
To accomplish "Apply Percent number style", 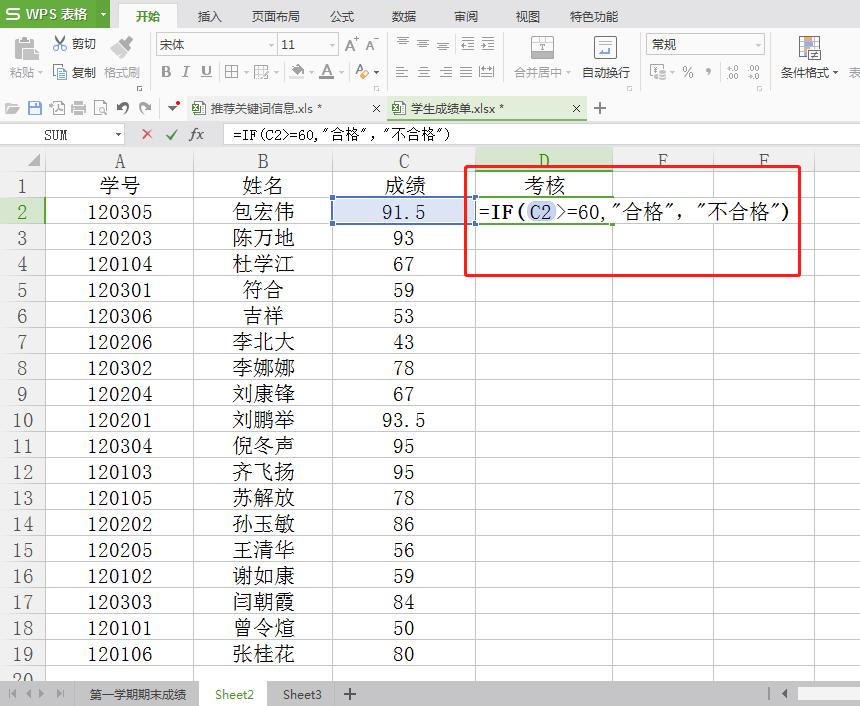I will [690, 72].
